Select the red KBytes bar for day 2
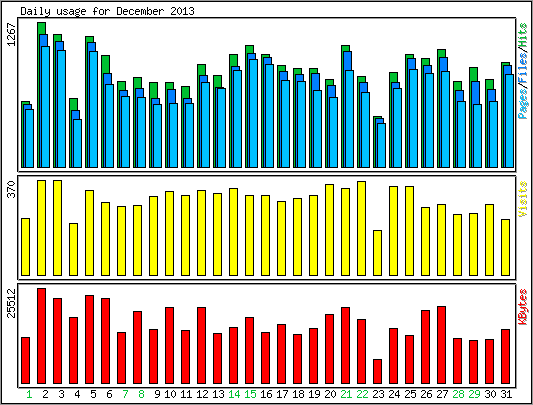This screenshot has height=405, width=533. tap(41, 336)
